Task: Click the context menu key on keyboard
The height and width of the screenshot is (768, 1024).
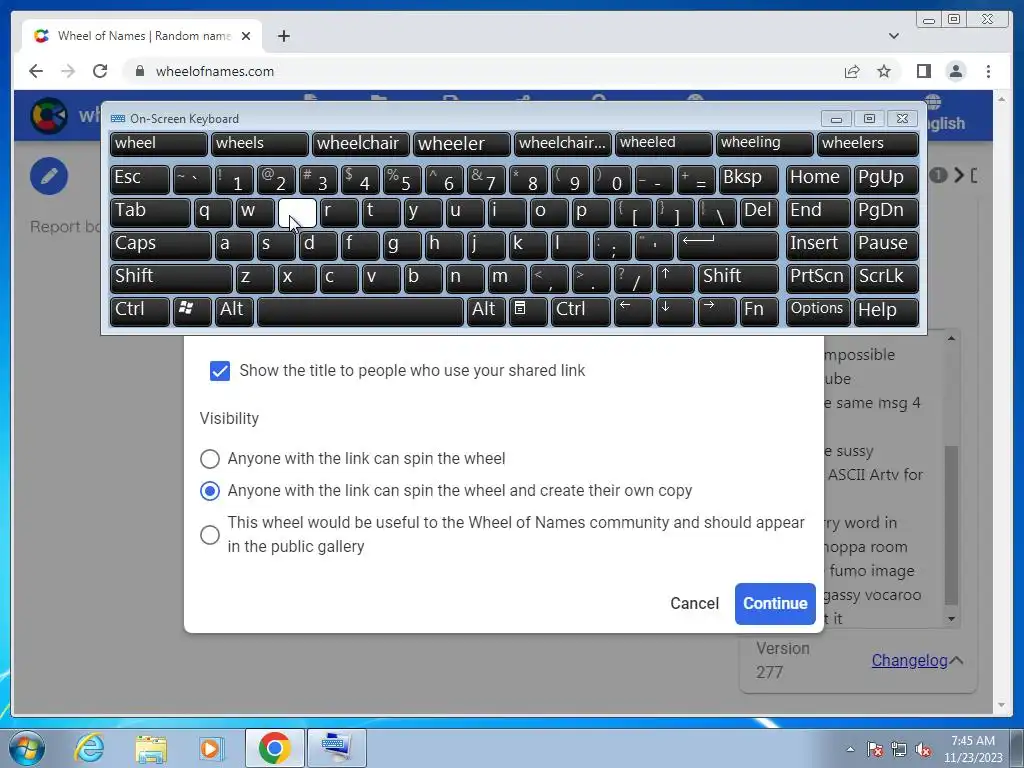Action: click(x=528, y=311)
